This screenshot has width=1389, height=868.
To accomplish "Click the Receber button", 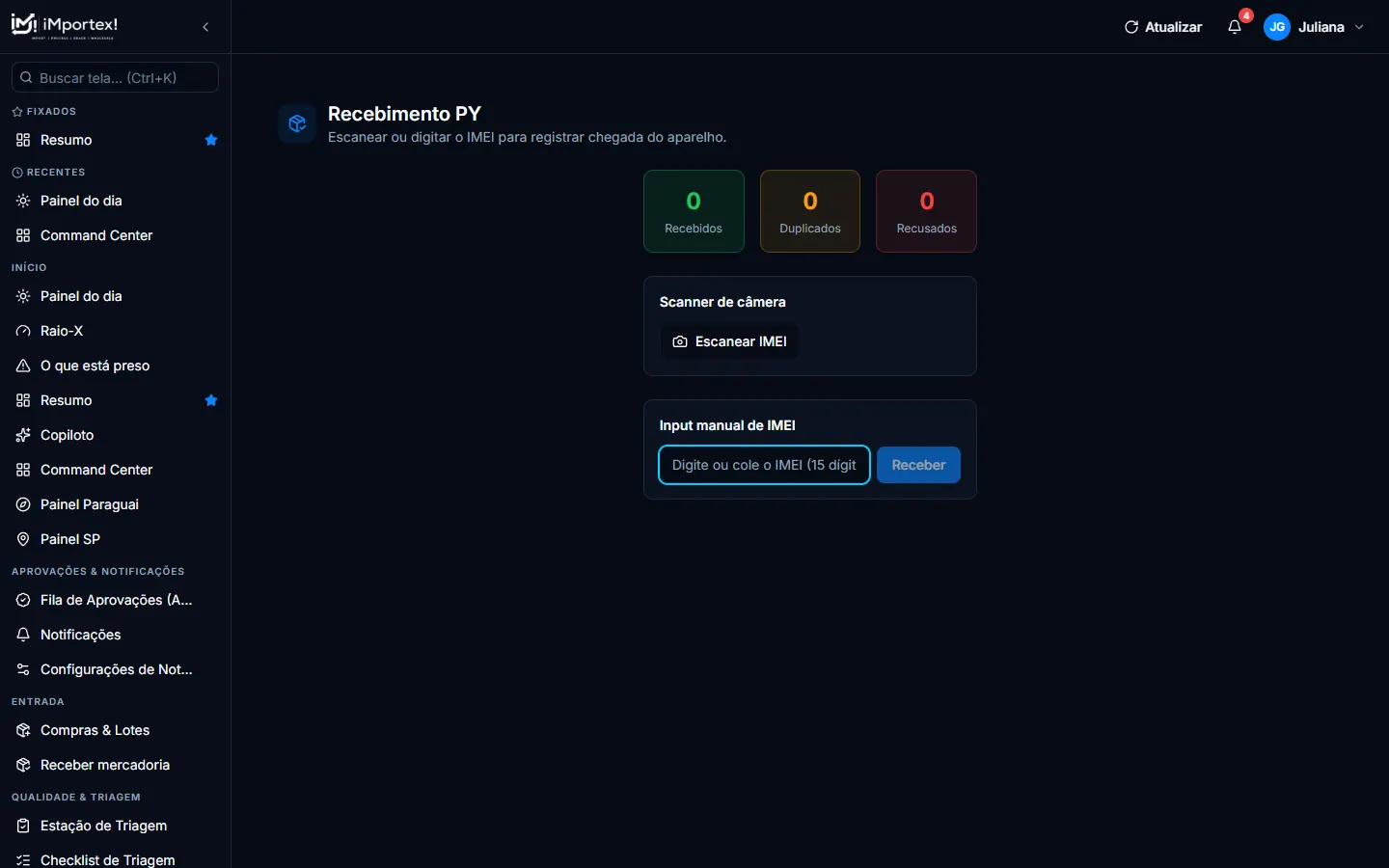I will [918, 465].
